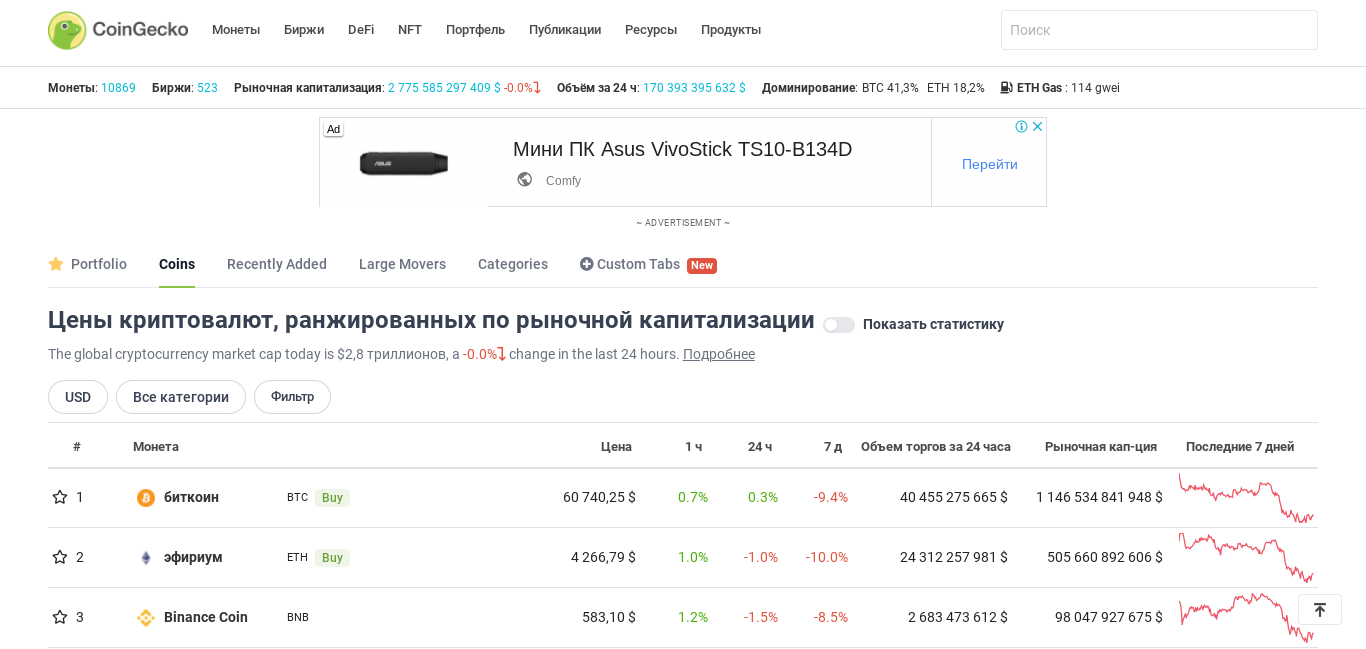Click the Bitcoin coin icon

[146, 498]
